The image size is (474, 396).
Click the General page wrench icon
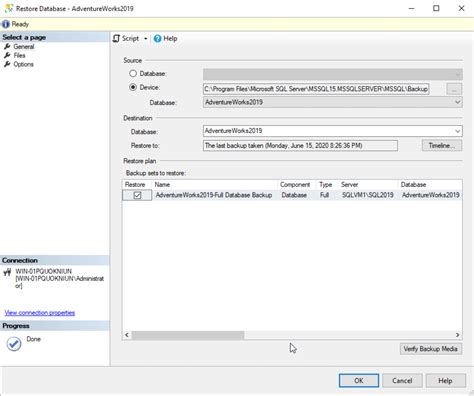(7, 46)
